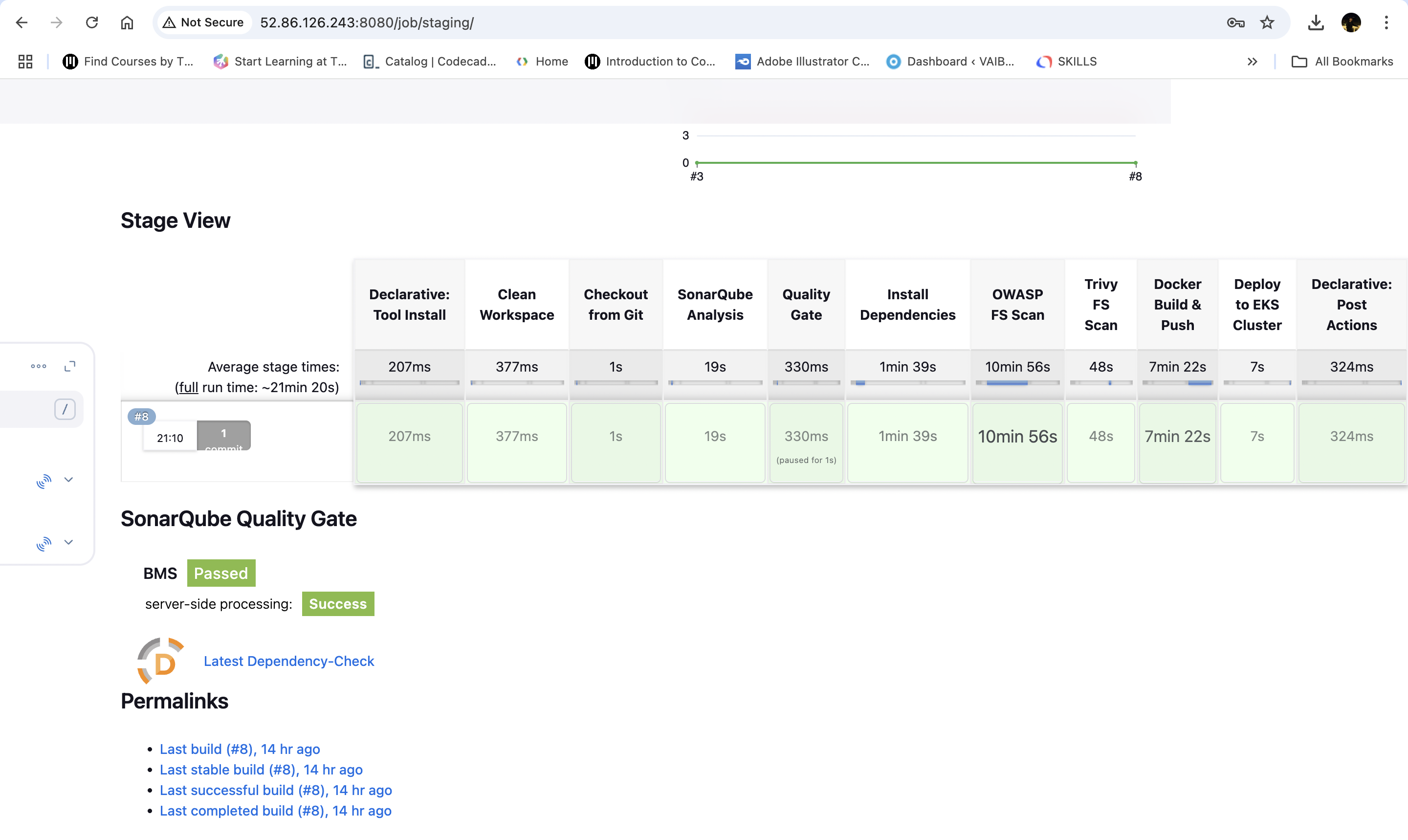
Task: Open Find Courses bookmark
Action: [128, 61]
